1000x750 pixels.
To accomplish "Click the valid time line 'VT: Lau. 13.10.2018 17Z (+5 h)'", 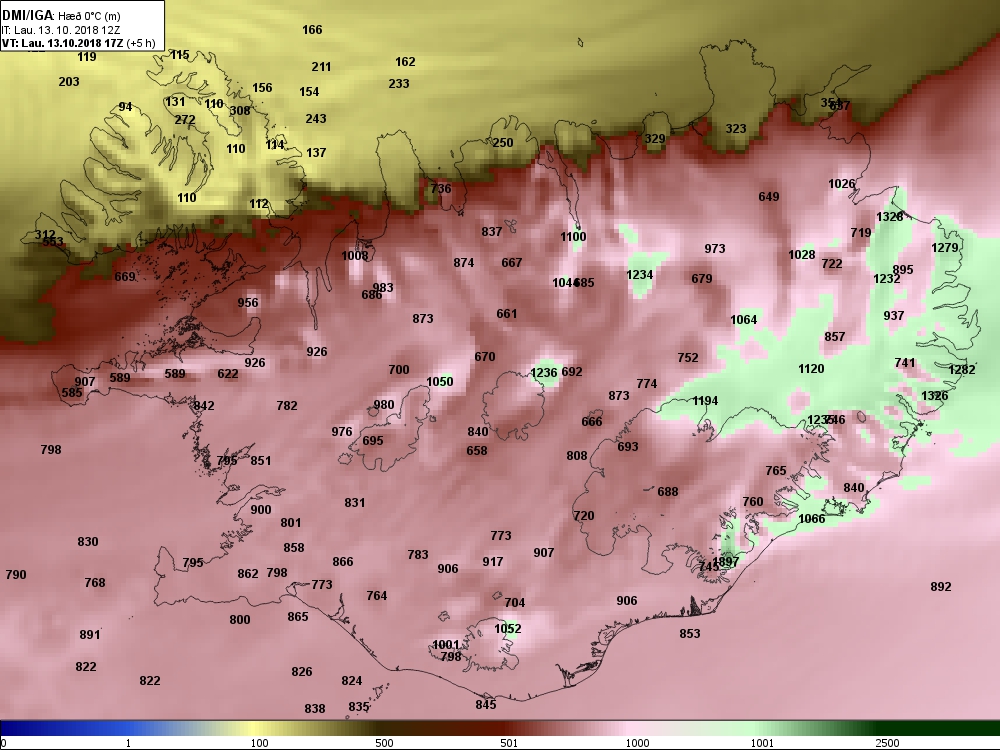I will pos(78,43).
